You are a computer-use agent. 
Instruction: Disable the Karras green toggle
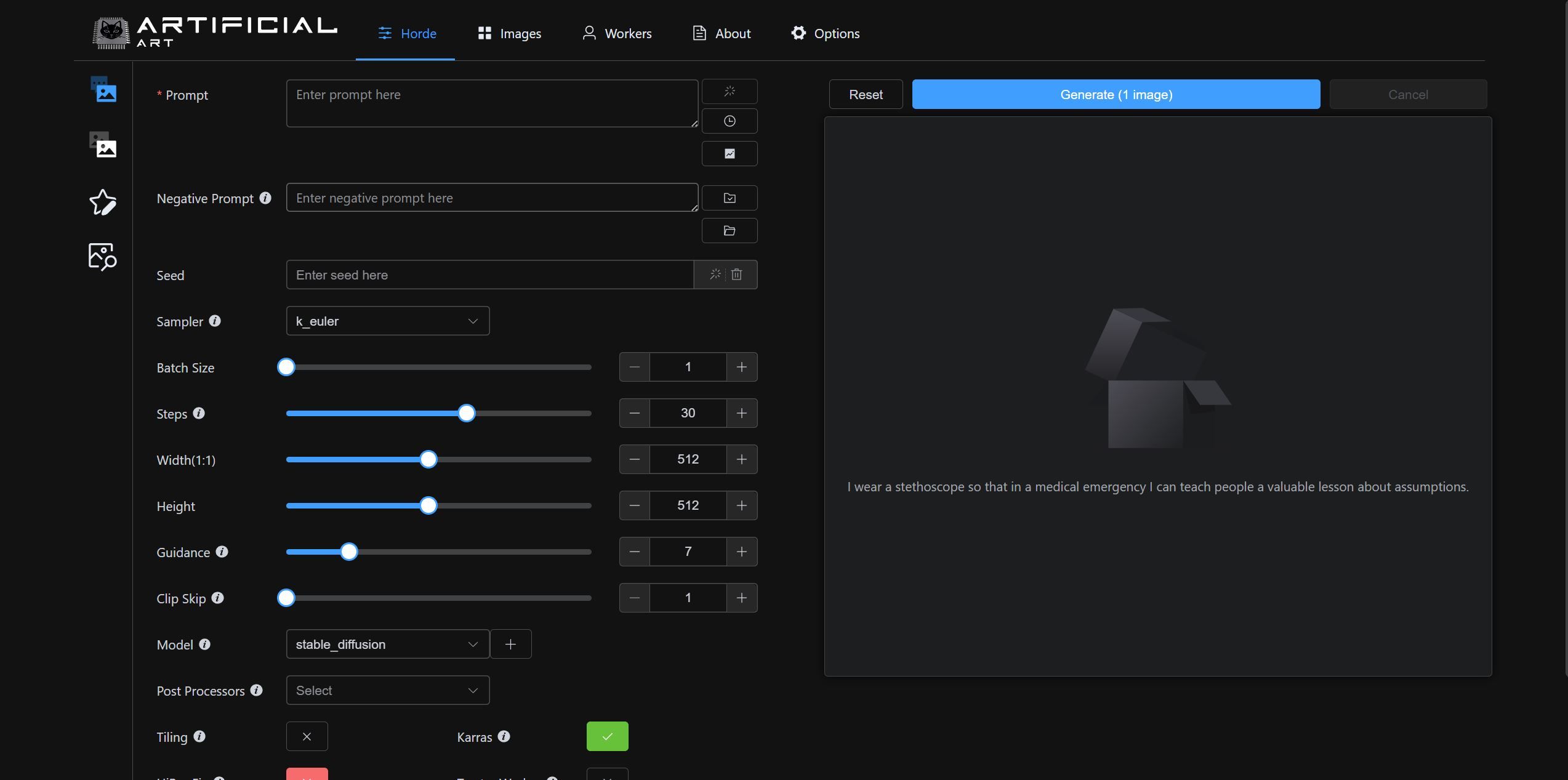[x=607, y=736]
